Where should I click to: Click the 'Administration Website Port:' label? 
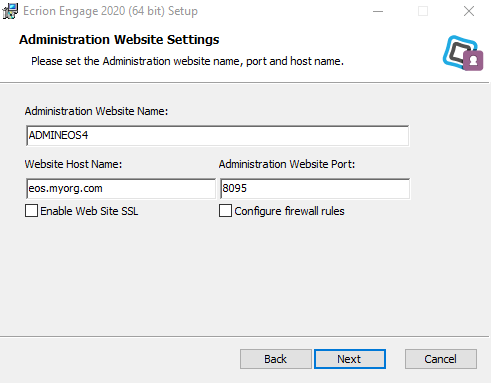(x=287, y=164)
